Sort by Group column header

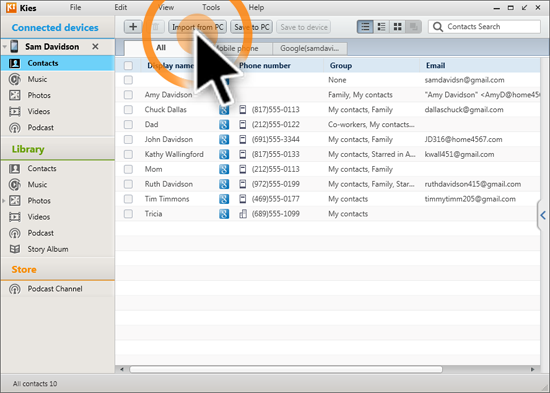[341, 66]
